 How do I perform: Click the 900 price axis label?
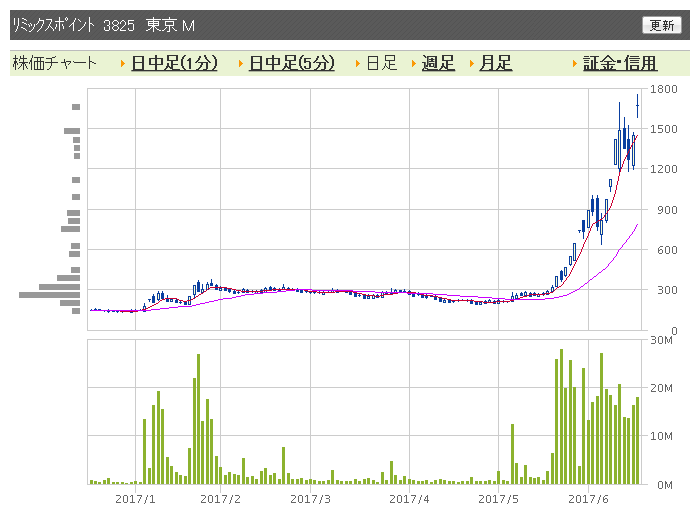[x=667, y=210]
